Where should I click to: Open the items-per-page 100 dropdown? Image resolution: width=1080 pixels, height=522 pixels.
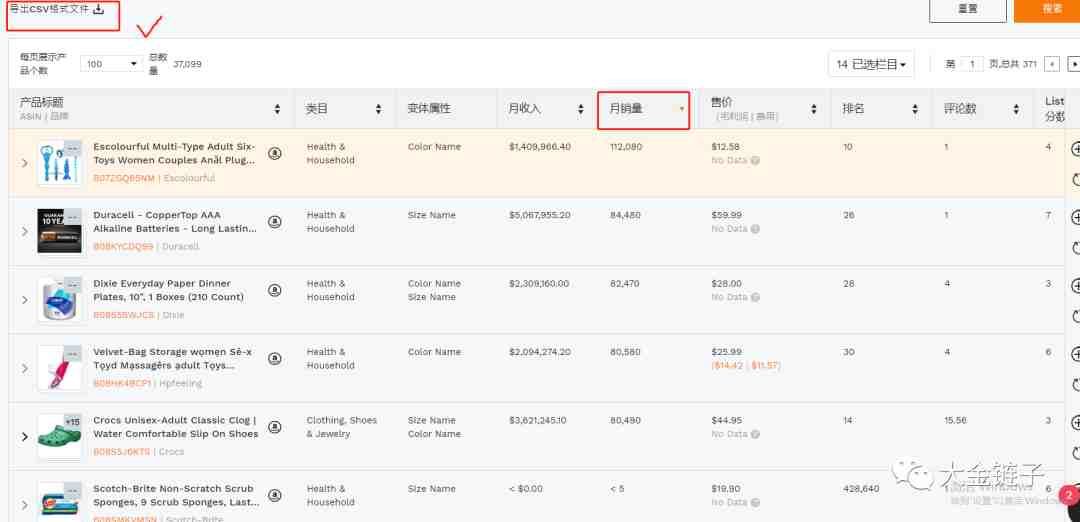112,64
